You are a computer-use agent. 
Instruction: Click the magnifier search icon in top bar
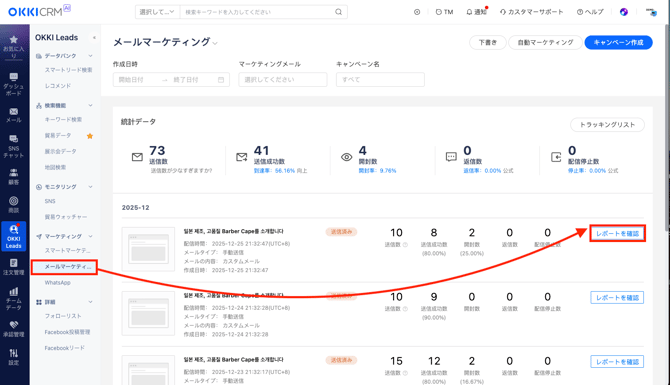tap(338, 12)
